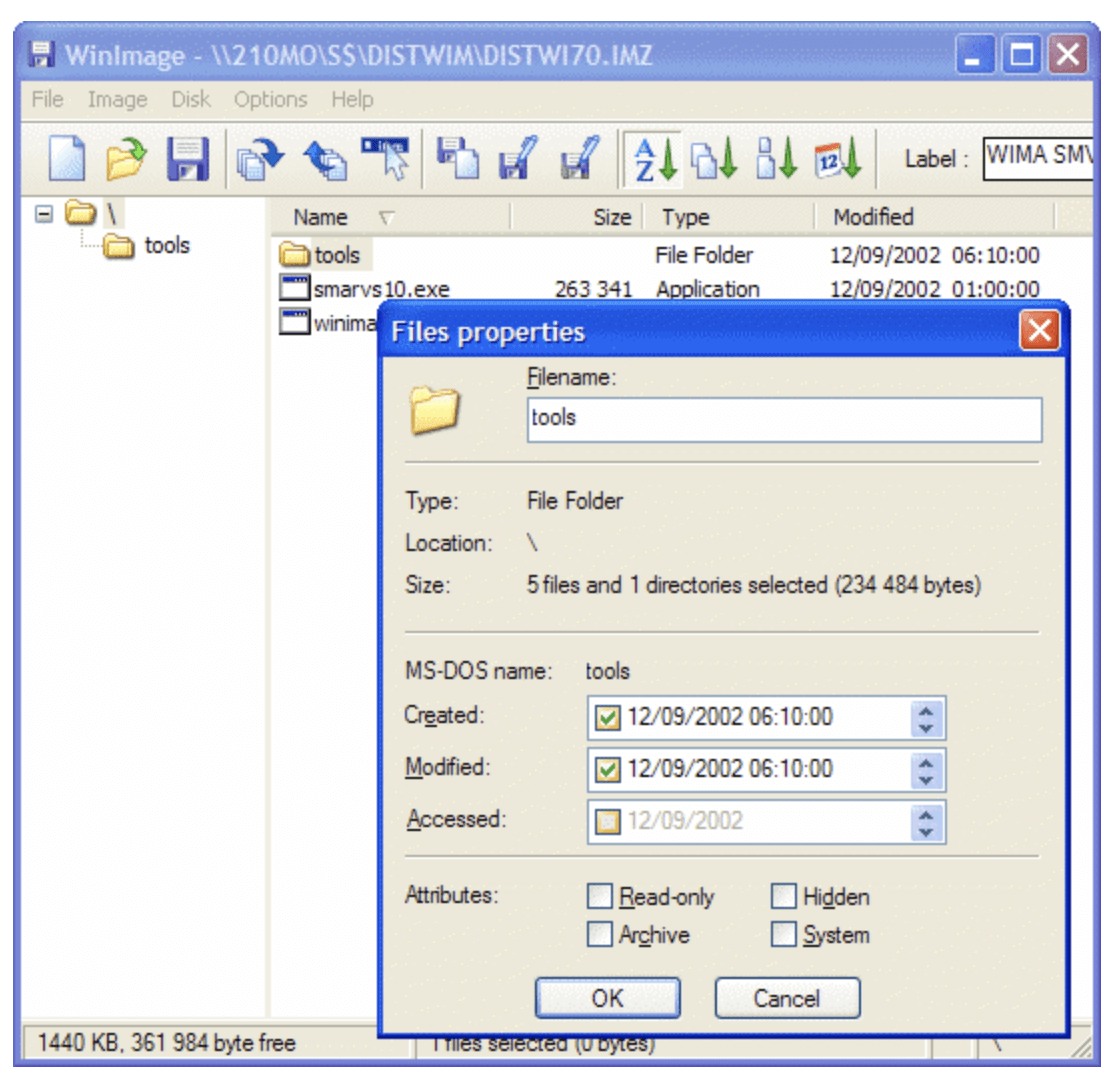Toggle the Archive attribute on

tap(600, 934)
